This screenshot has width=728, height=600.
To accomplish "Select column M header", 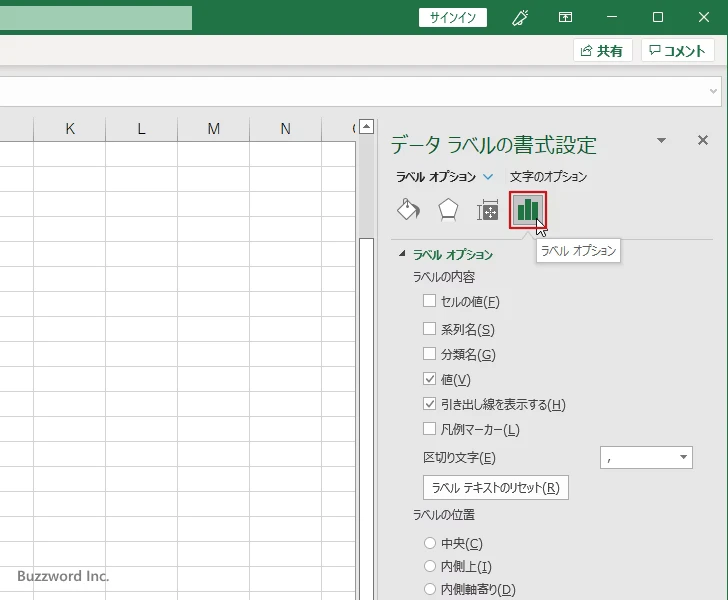I will [214, 129].
